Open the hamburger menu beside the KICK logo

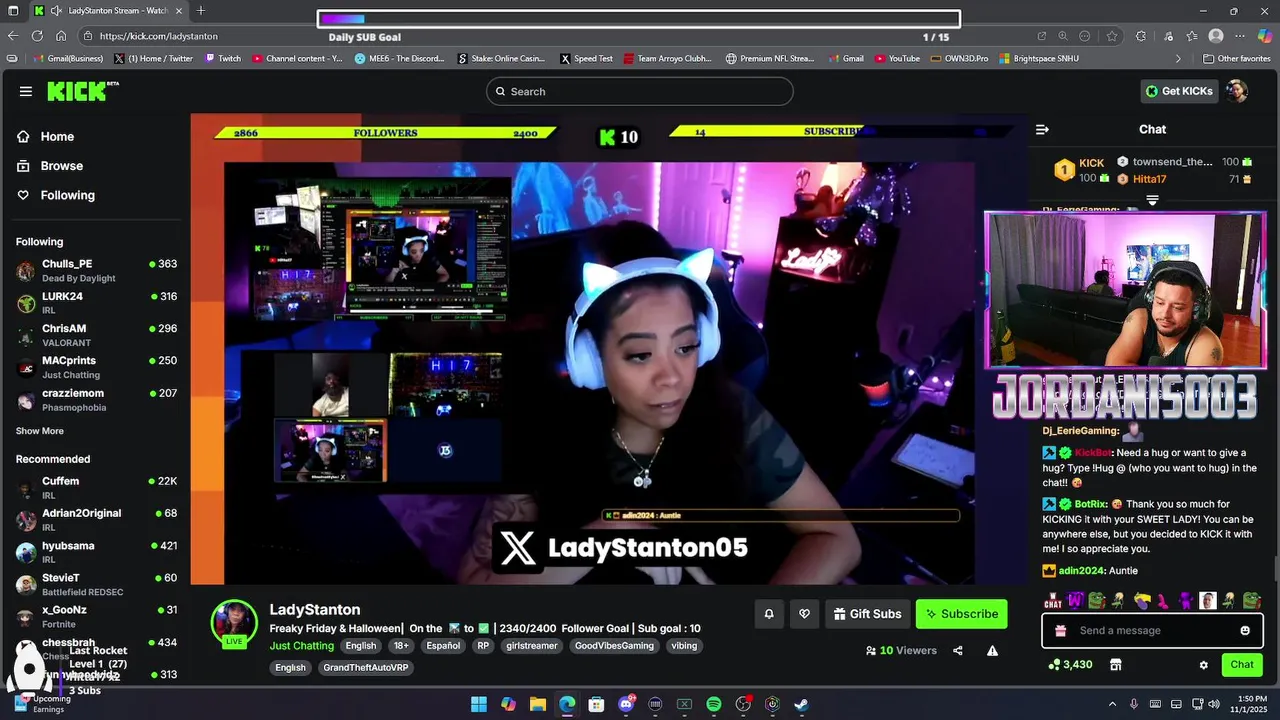(25, 91)
